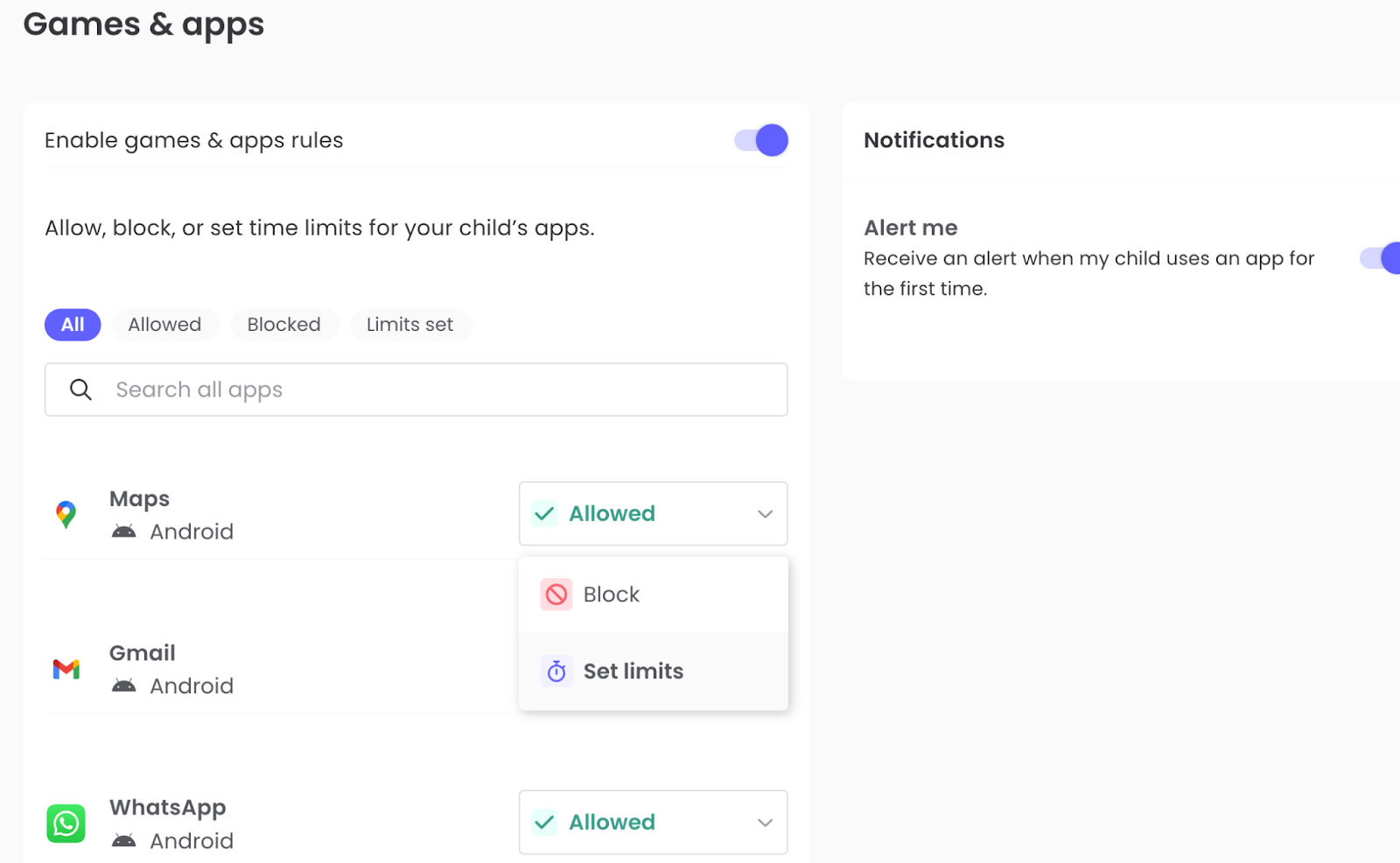Click the green checkmark in WhatsApp dropdown

coord(544,822)
